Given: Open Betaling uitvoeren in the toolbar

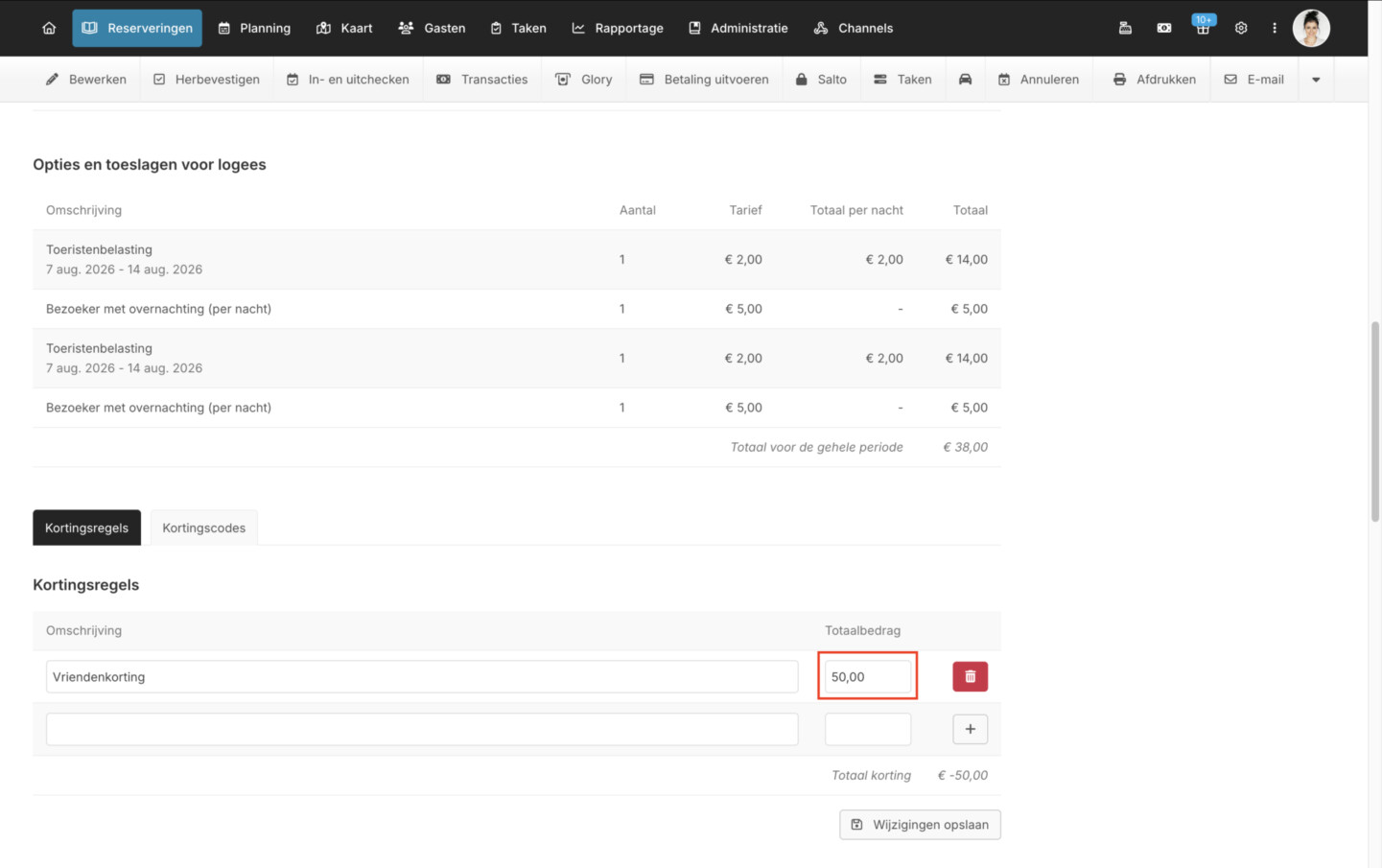Looking at the screenshot, I should pyautogui.click(x=704, y=80).
